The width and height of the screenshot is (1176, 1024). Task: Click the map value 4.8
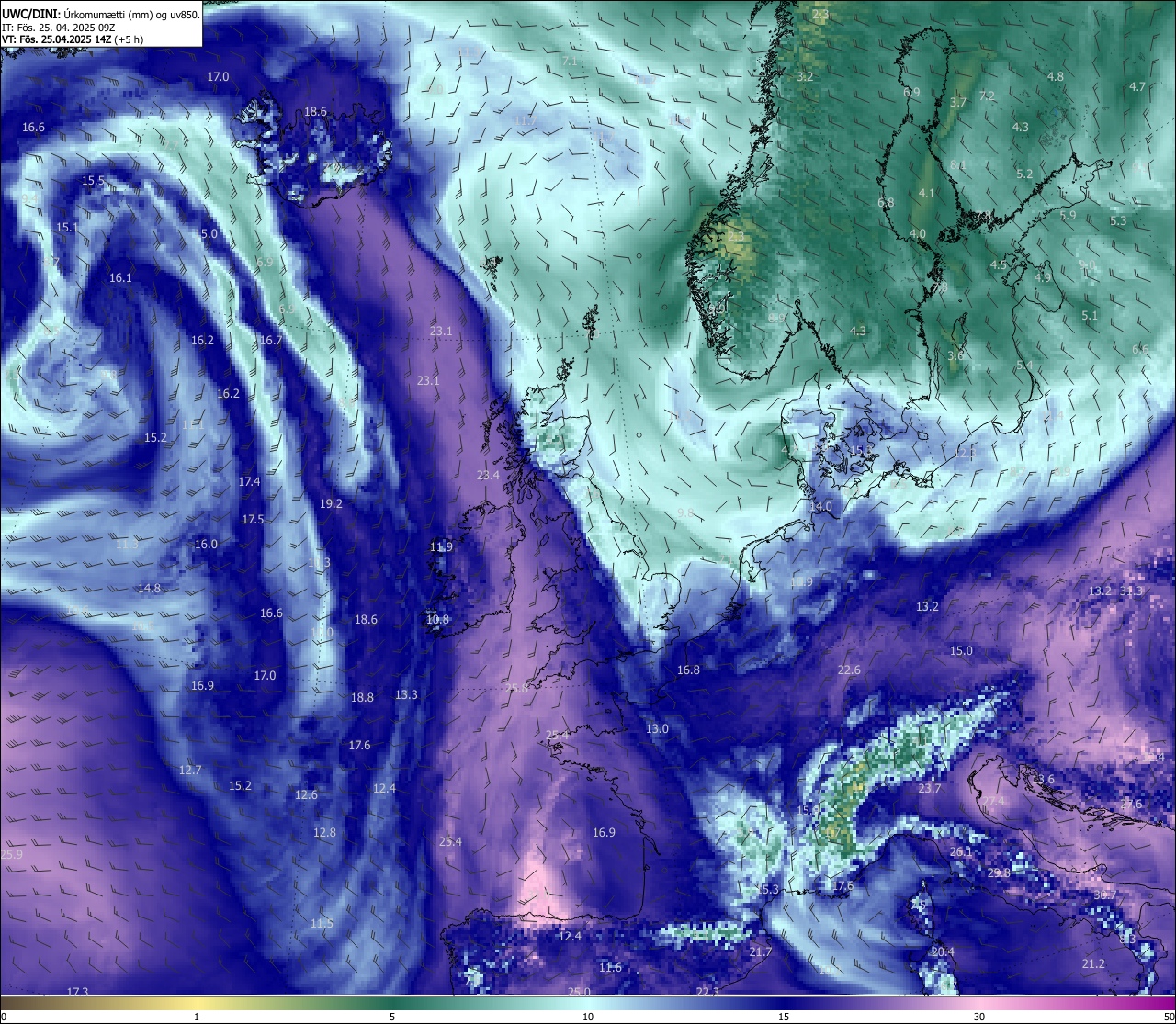1056,77
